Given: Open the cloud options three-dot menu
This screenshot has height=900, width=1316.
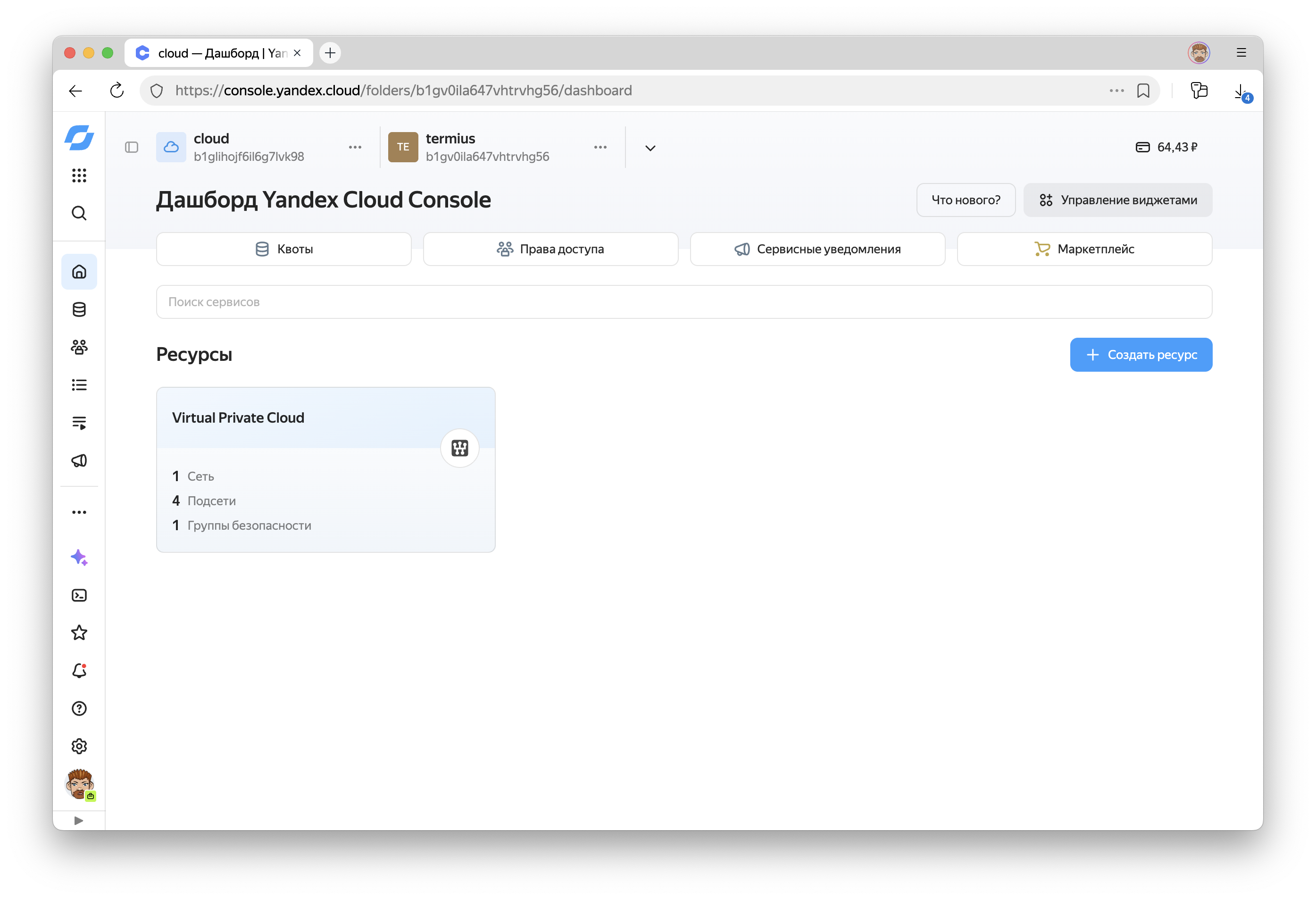Looking at the screenshot, I should [355, 147].
